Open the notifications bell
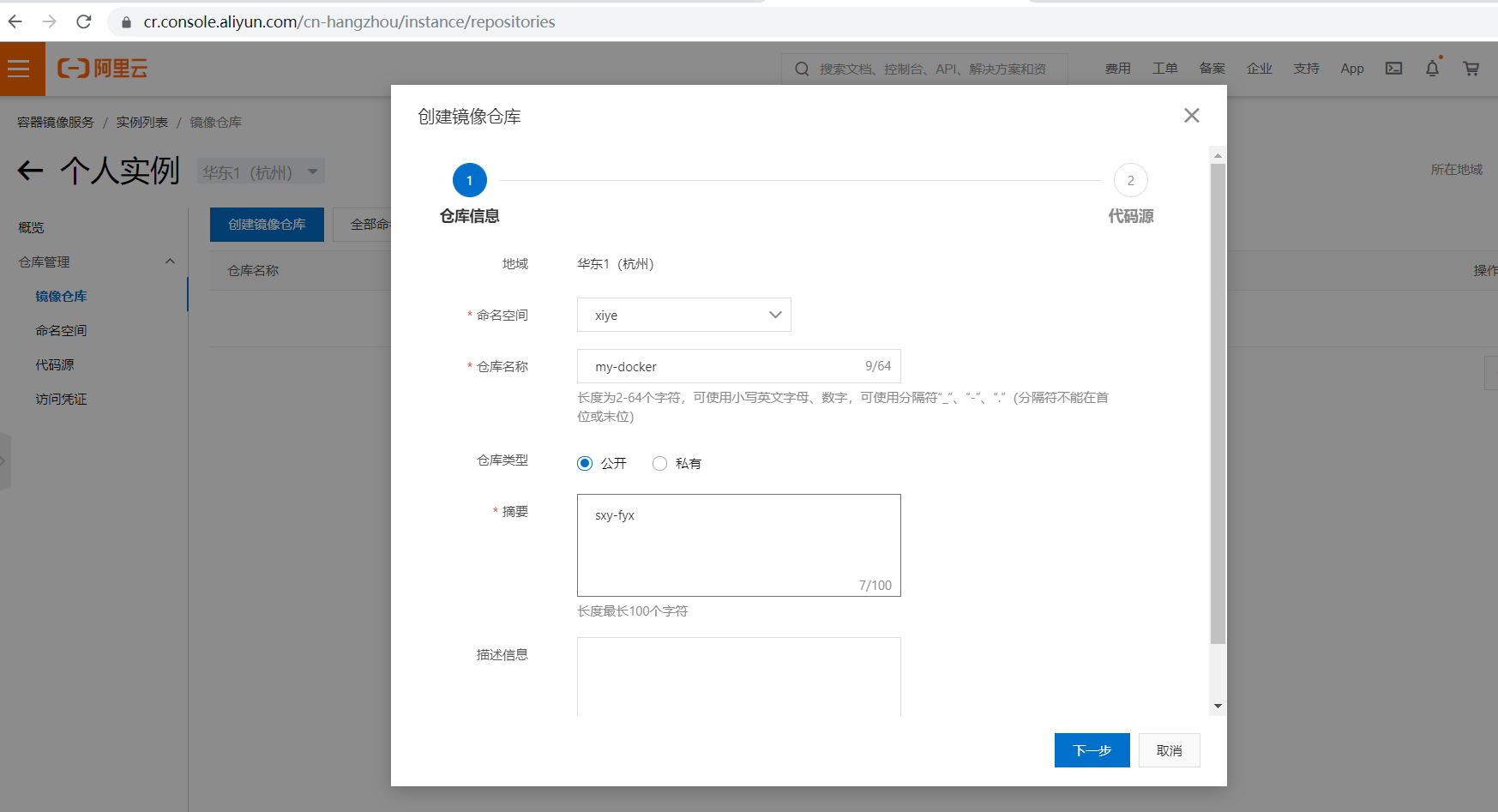Screen dimensions: 1498x812 1432,69
